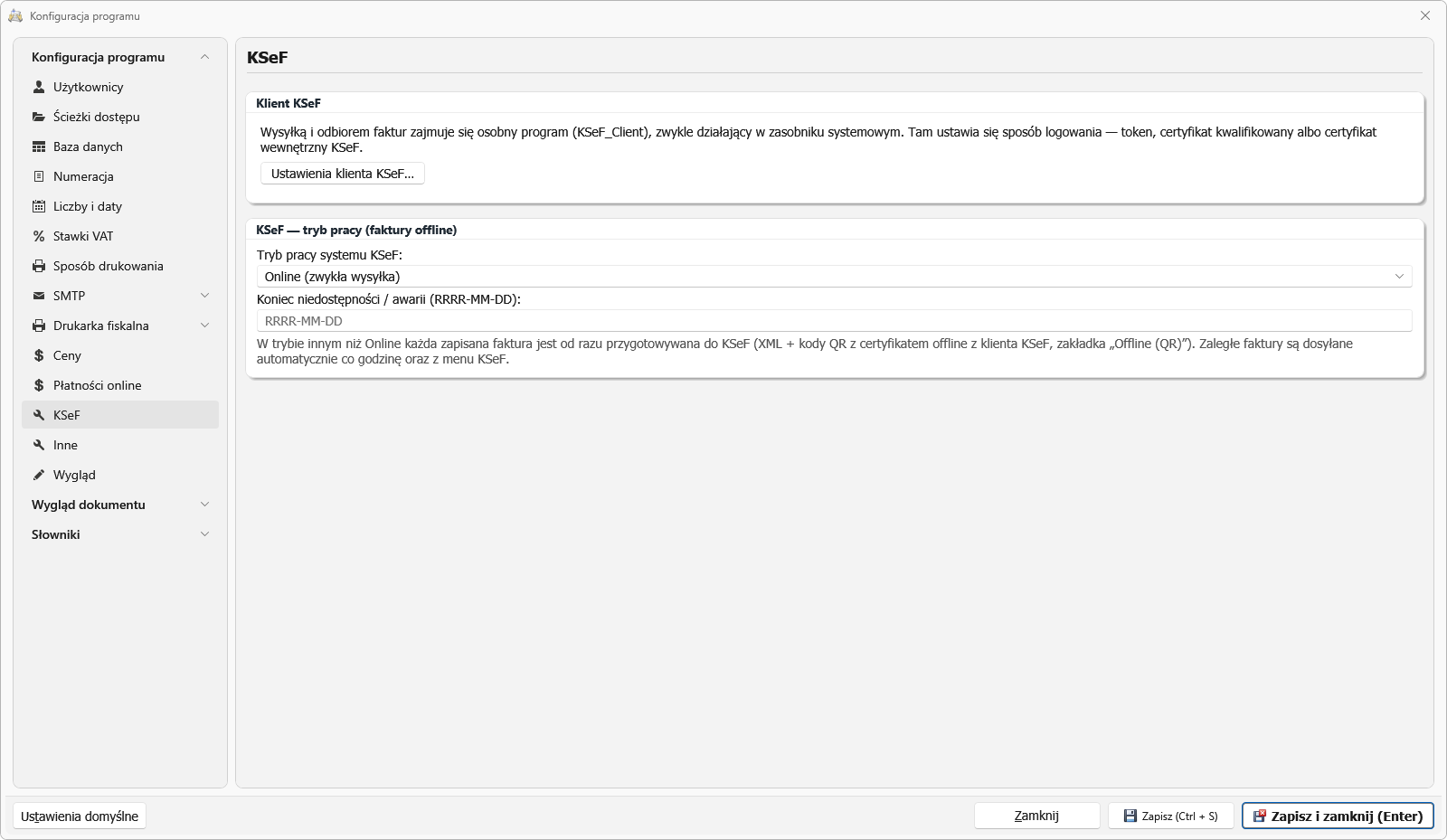Viewport: 1447px width, 840px height.
Task: Click the app icon in the title bar
Action: click(x=15, y=15)
